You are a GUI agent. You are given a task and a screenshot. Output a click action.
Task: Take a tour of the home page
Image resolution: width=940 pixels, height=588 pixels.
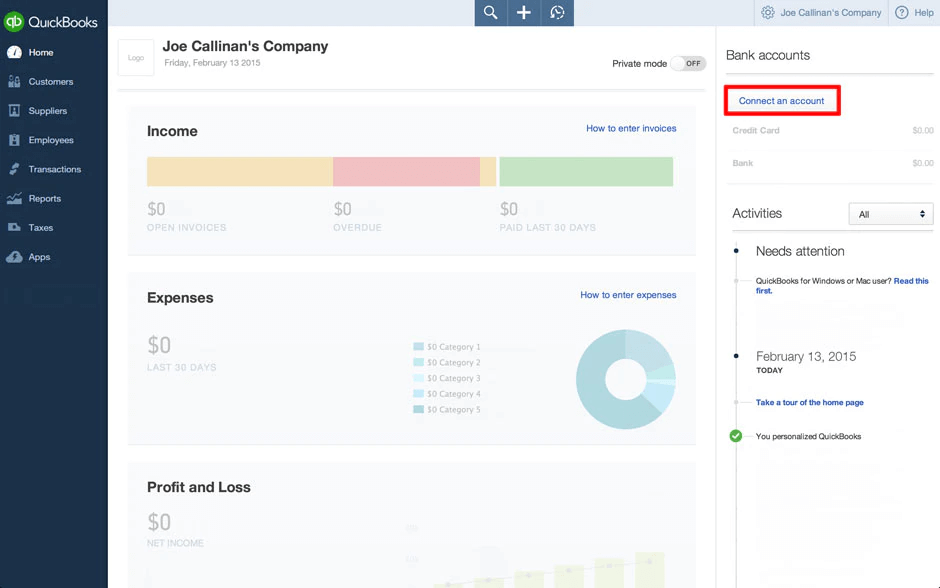(x=809, y=402)
